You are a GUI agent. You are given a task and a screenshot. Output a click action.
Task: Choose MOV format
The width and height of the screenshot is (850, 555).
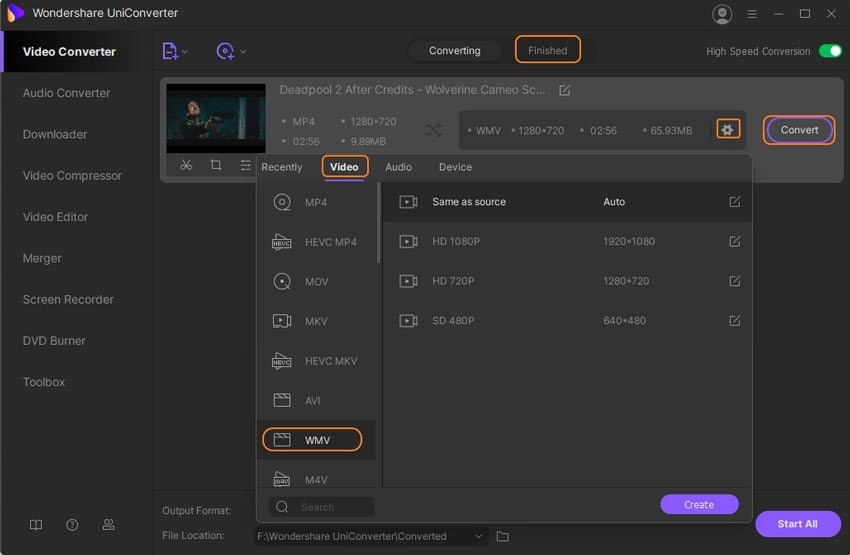[x=317, y=281]
